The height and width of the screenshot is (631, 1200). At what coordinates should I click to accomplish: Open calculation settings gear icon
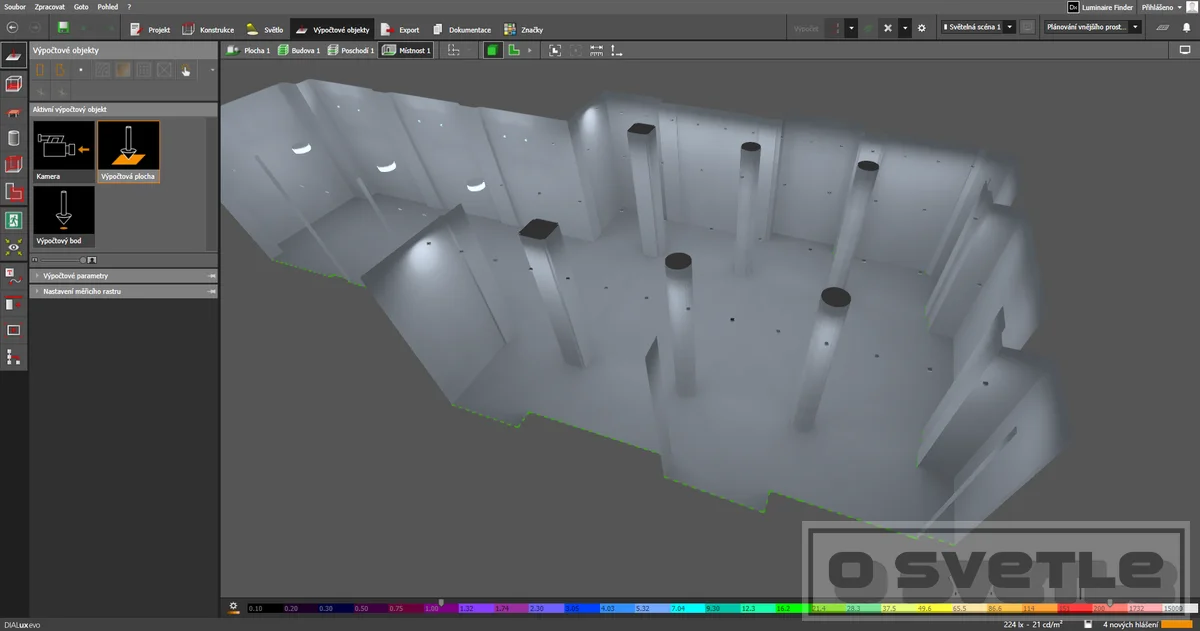[922, 28]
